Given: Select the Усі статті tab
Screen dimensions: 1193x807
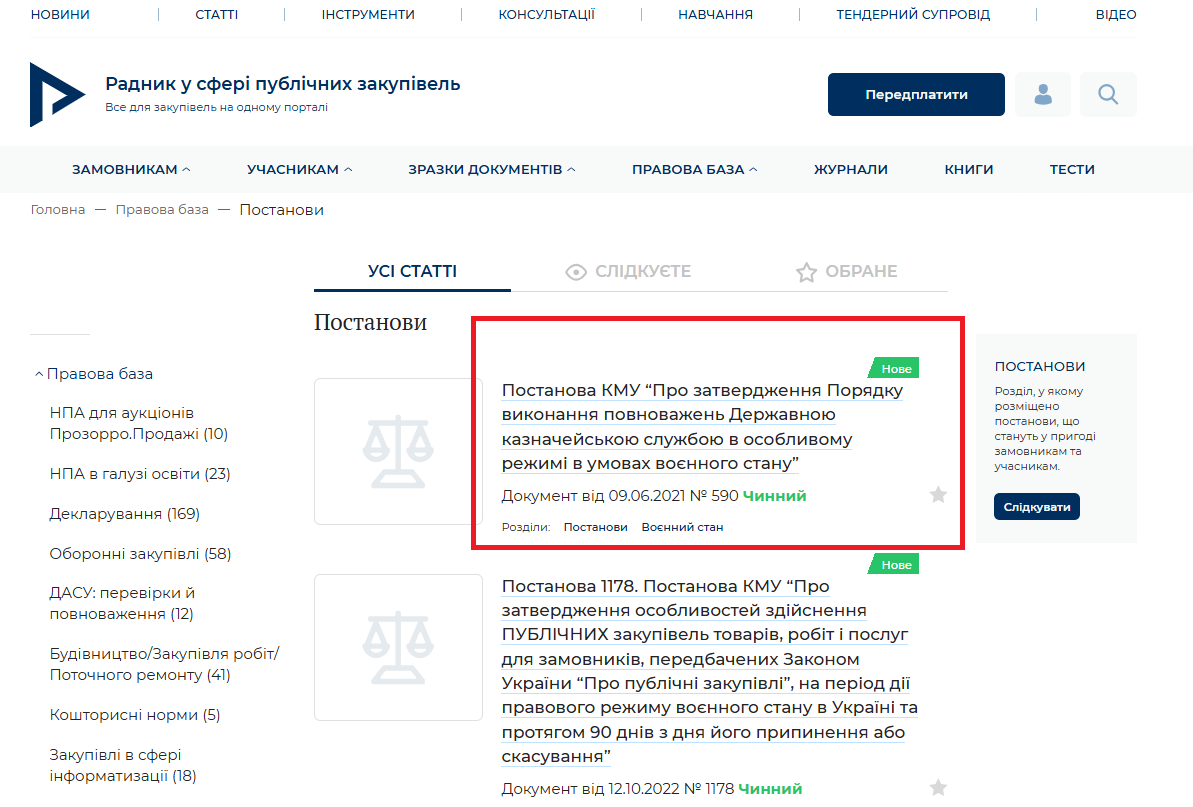Looking at the screenshot, I should [412, 272].
